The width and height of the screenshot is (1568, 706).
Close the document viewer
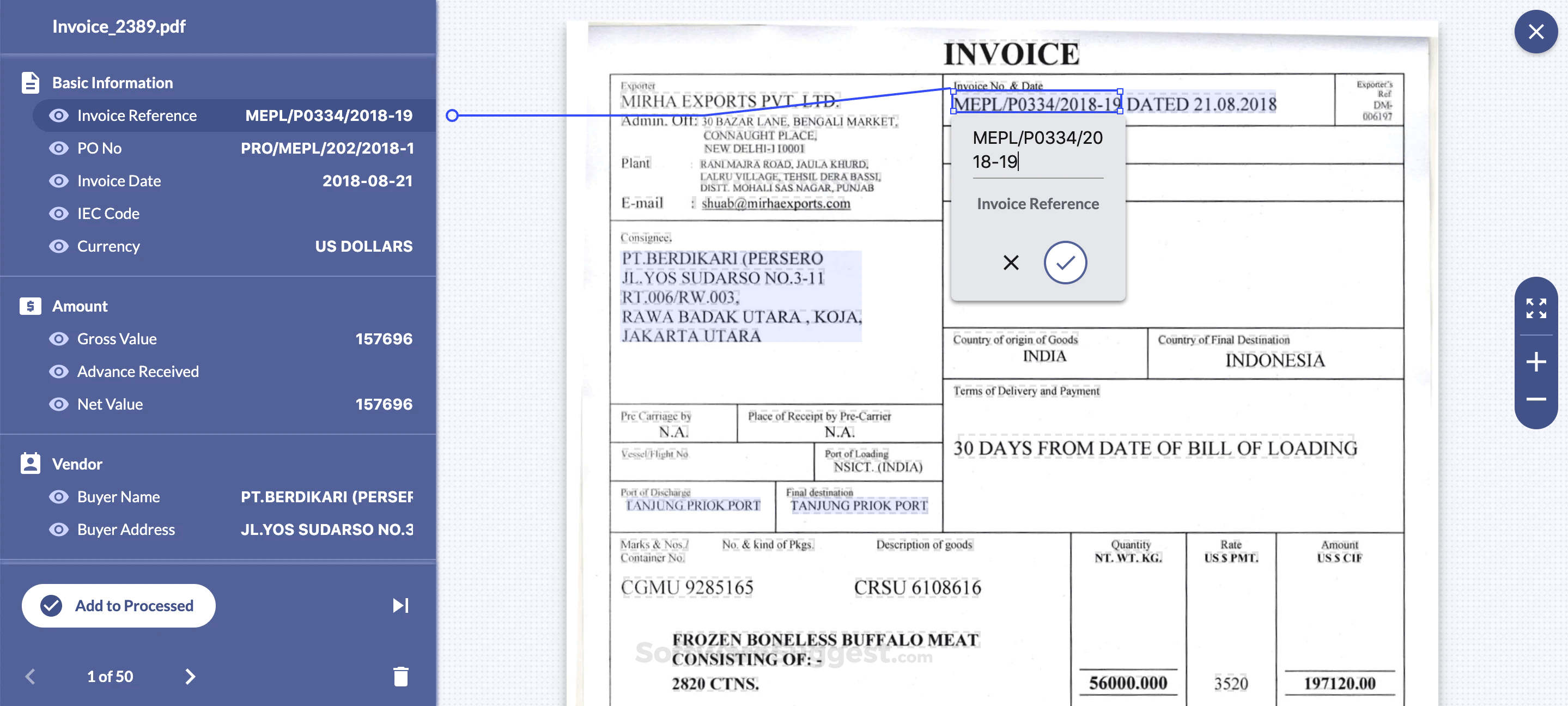coord(1536,32)
